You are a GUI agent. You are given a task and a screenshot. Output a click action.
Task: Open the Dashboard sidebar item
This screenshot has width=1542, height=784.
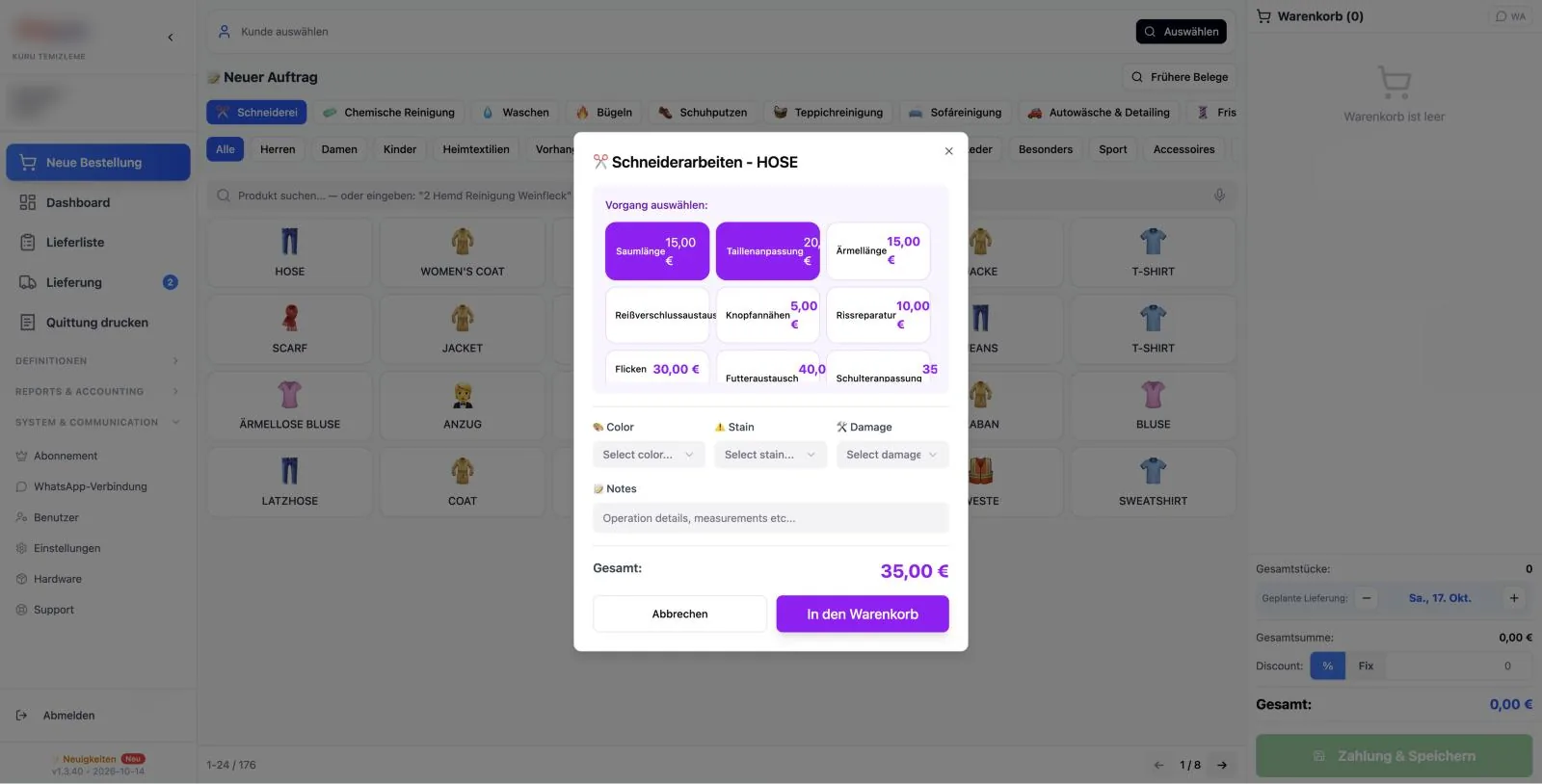pyautogui.click(x=98, y=202)
